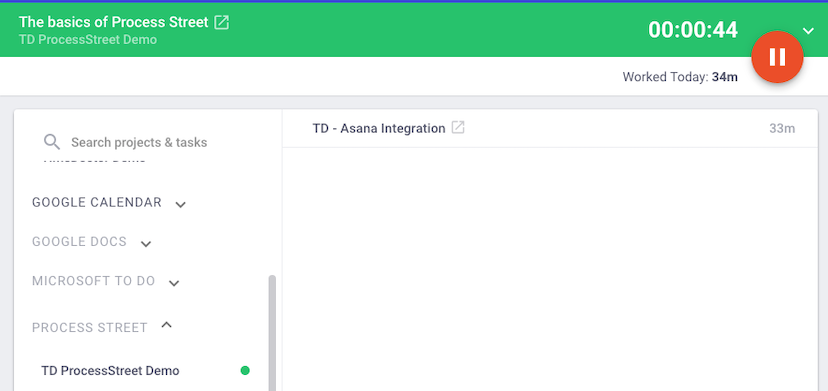Expand the Google Calendar section chevron
This screenshot has height=391, width=828.
coord(181,204)
